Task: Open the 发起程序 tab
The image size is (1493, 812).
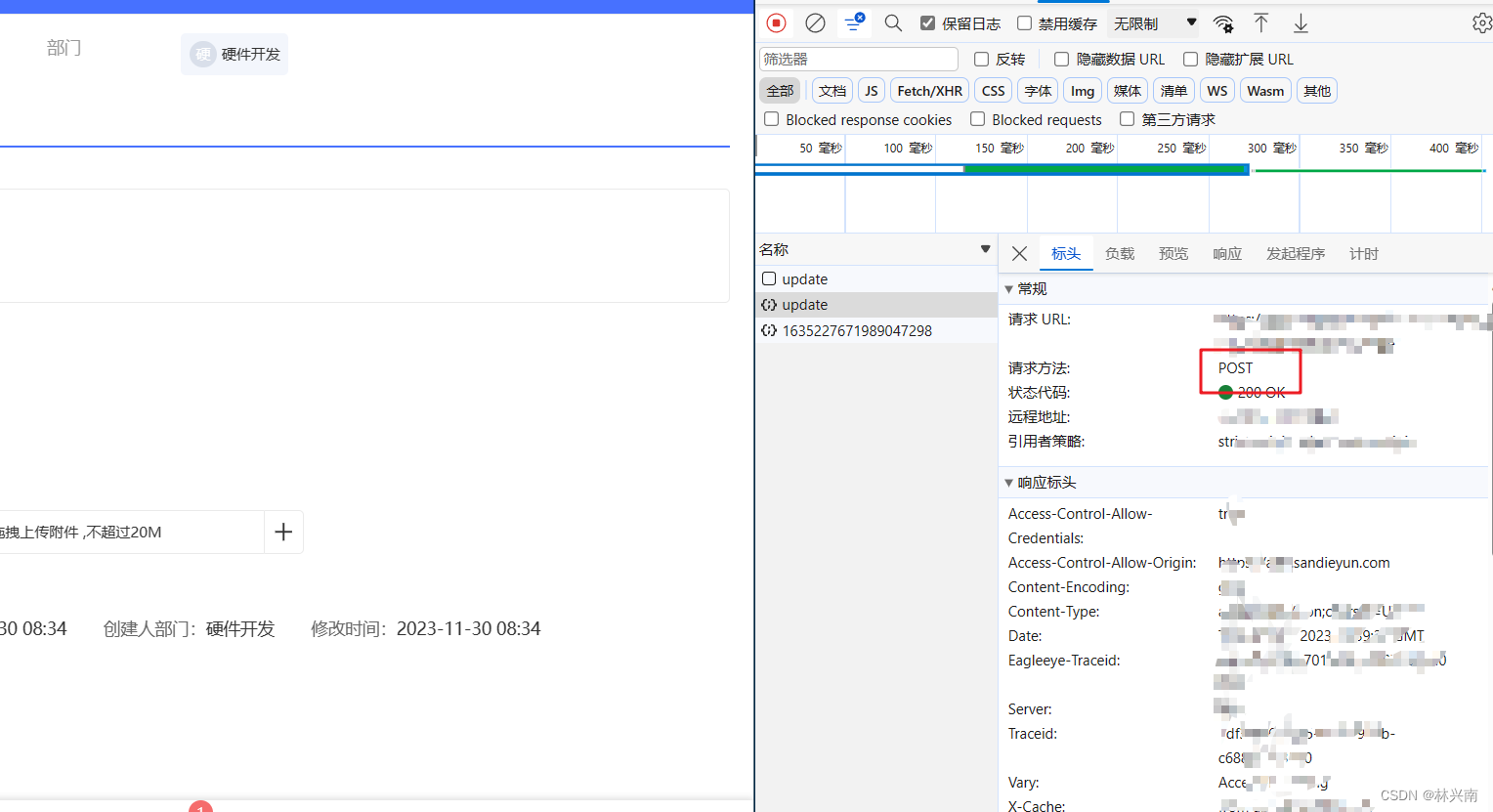Action: coord(1296,254)
